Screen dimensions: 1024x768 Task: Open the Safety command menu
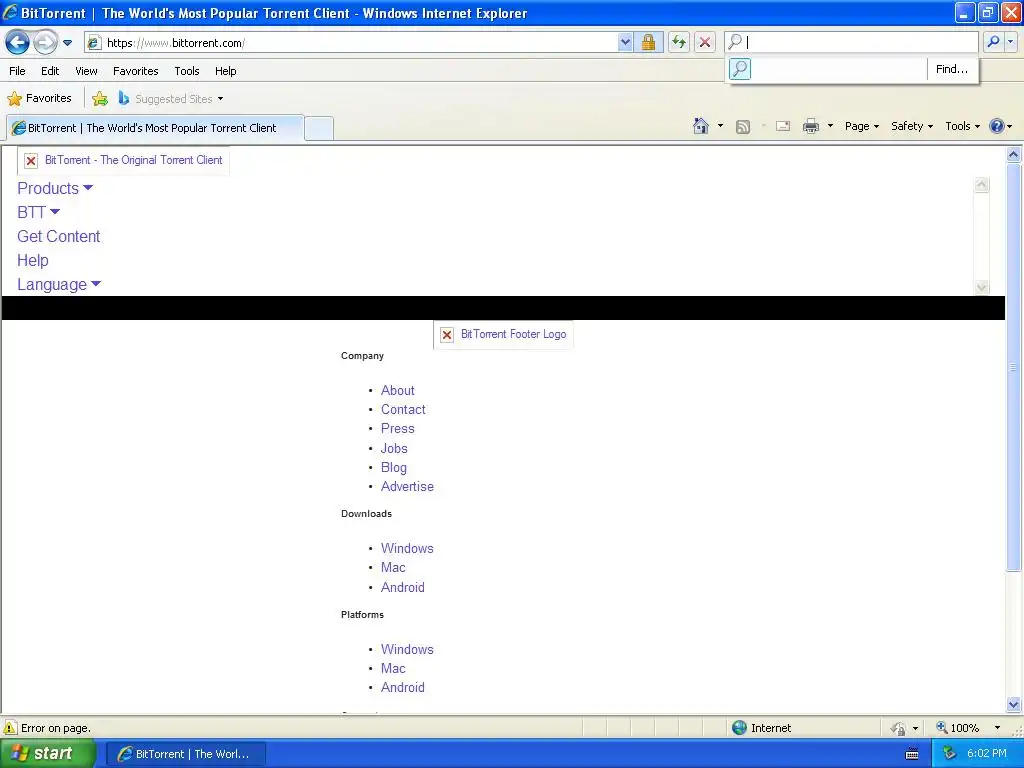point(912,126)
